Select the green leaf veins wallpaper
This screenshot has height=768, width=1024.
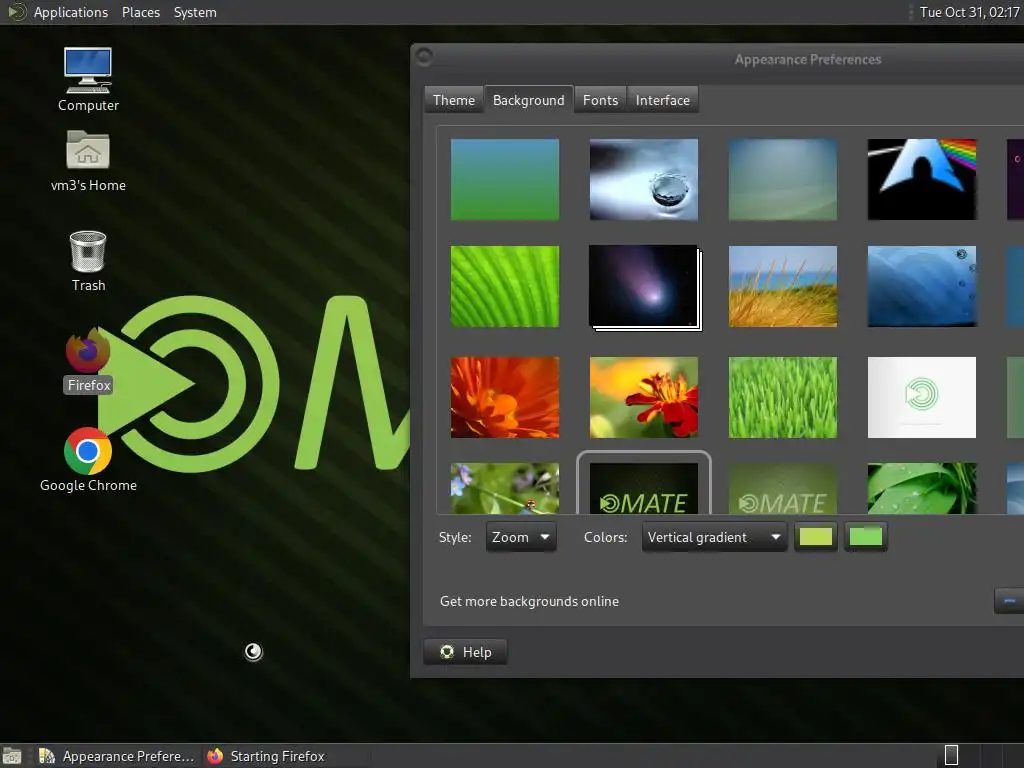point(505,286)
